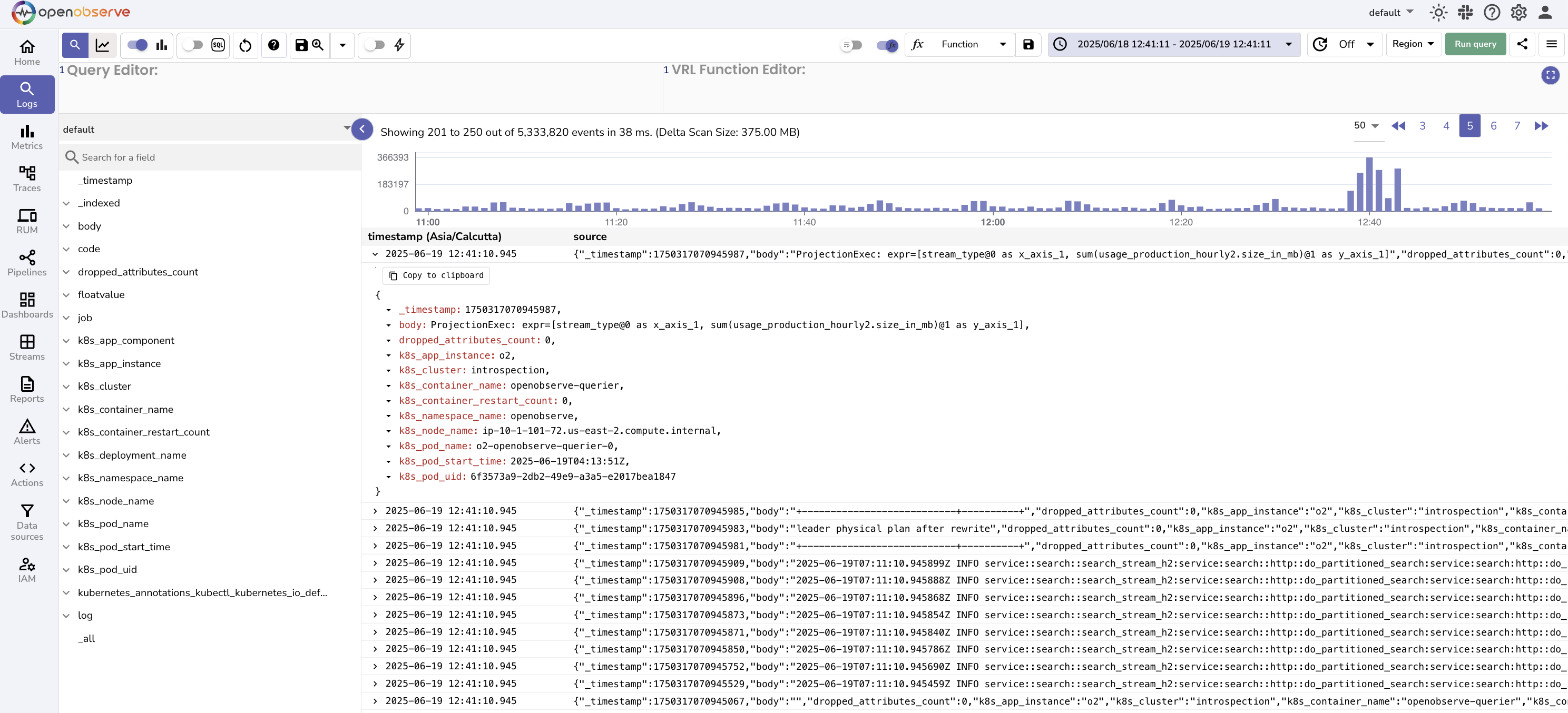Open the auto-refresh Off dropdown
Screen dimensions: 1568x713
[1345, 44]
